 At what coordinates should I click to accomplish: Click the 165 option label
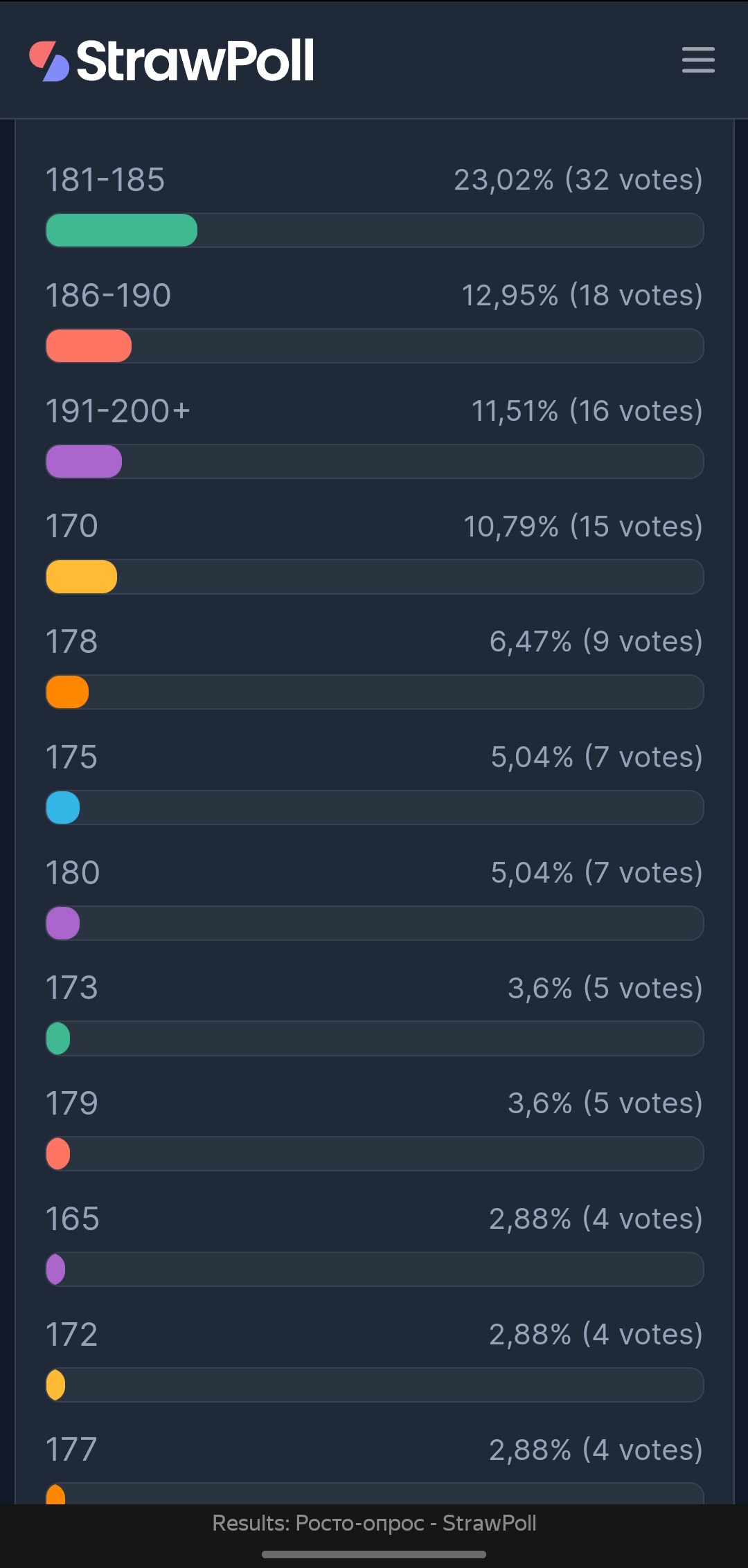click(x=73, y=1219)
